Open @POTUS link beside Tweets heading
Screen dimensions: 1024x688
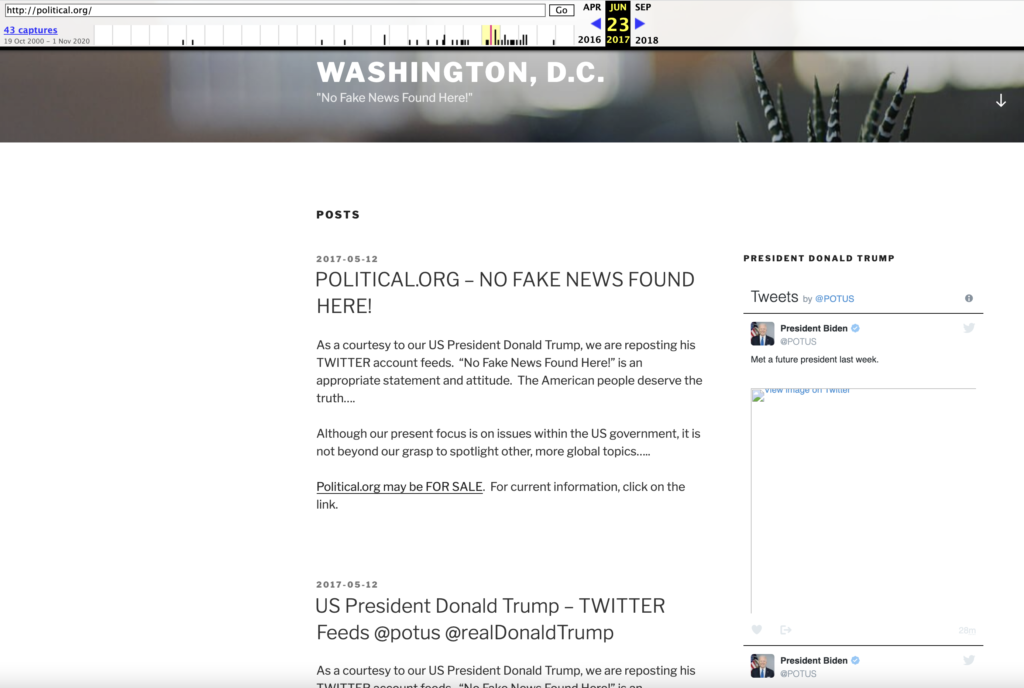[x=834, y=299]
